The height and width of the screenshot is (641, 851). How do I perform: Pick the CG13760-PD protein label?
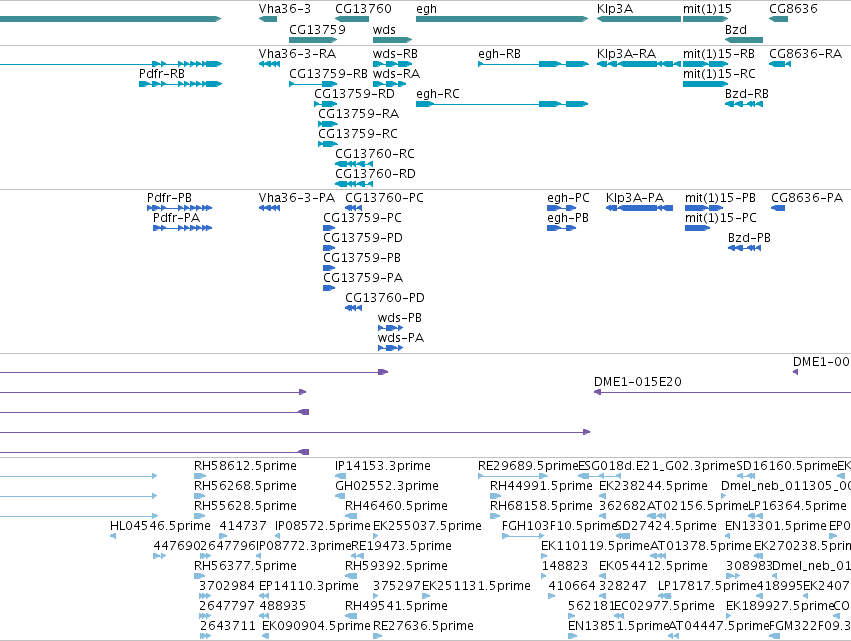(x=385, y=298)
